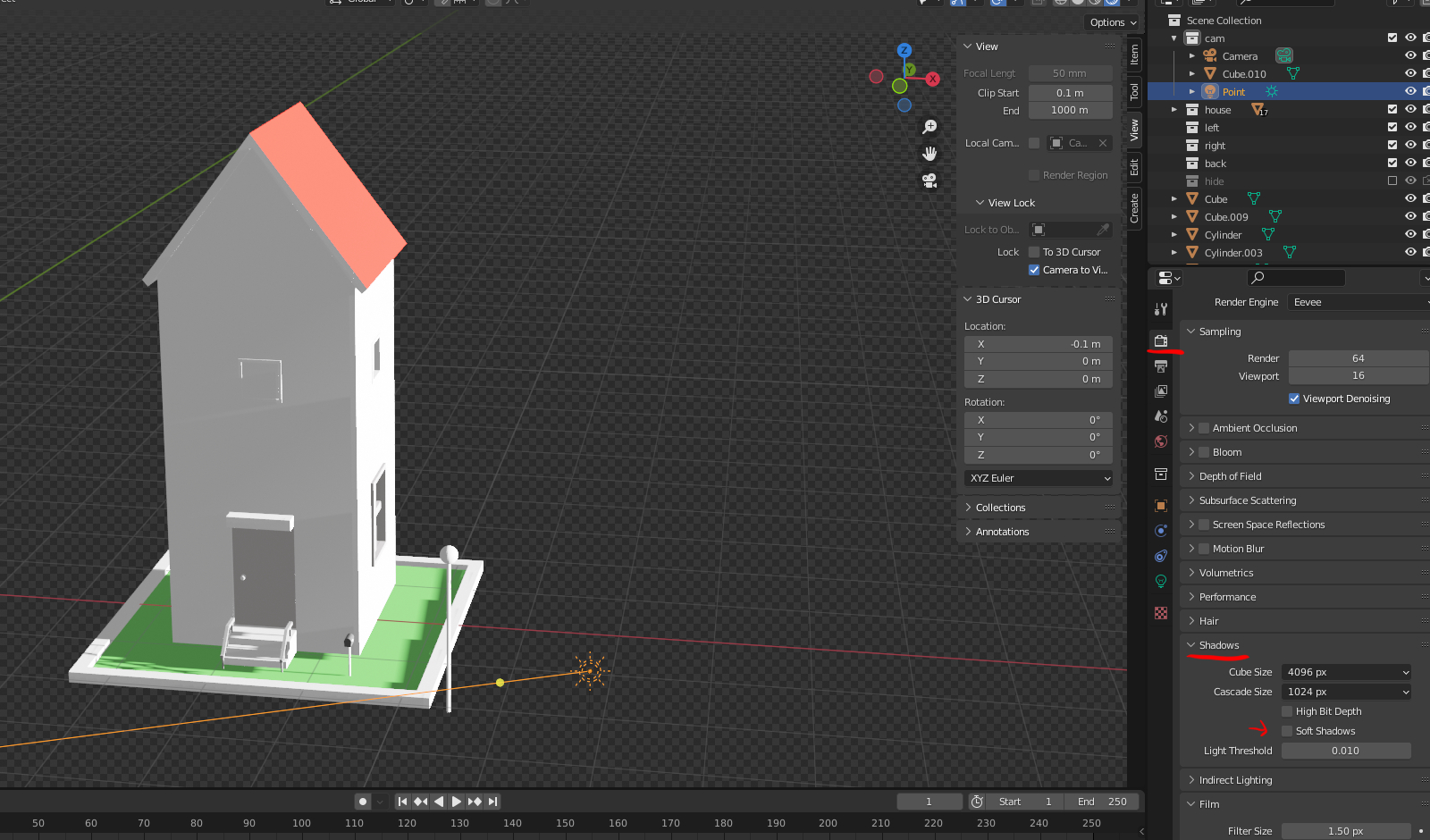Viewport: 1430px width, 840px height.
Task: Enable Screen Space Reflections checkbox
Action: (1204, 525)
